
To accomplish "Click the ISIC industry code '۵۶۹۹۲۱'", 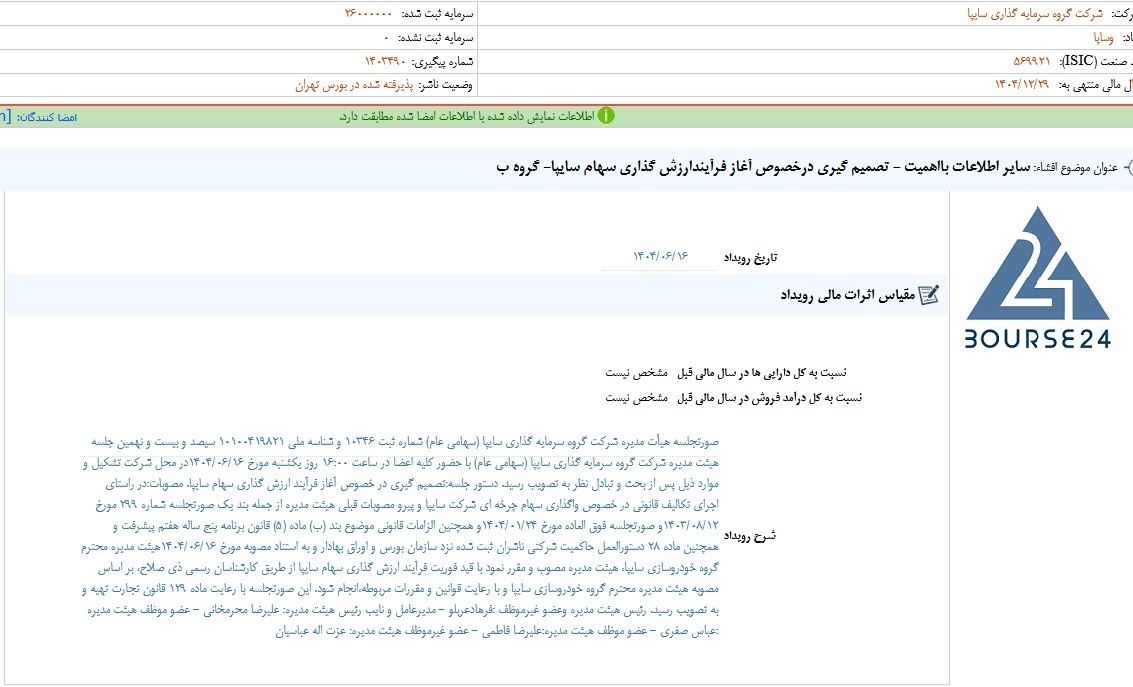I will 1032,61.
